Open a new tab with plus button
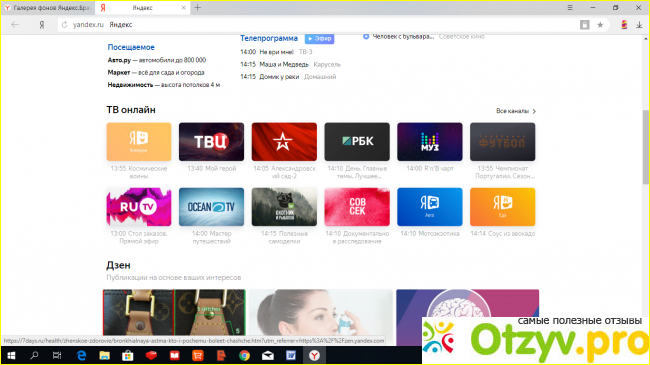The height and width of the screenshot is (365, 650). (198, 7)
